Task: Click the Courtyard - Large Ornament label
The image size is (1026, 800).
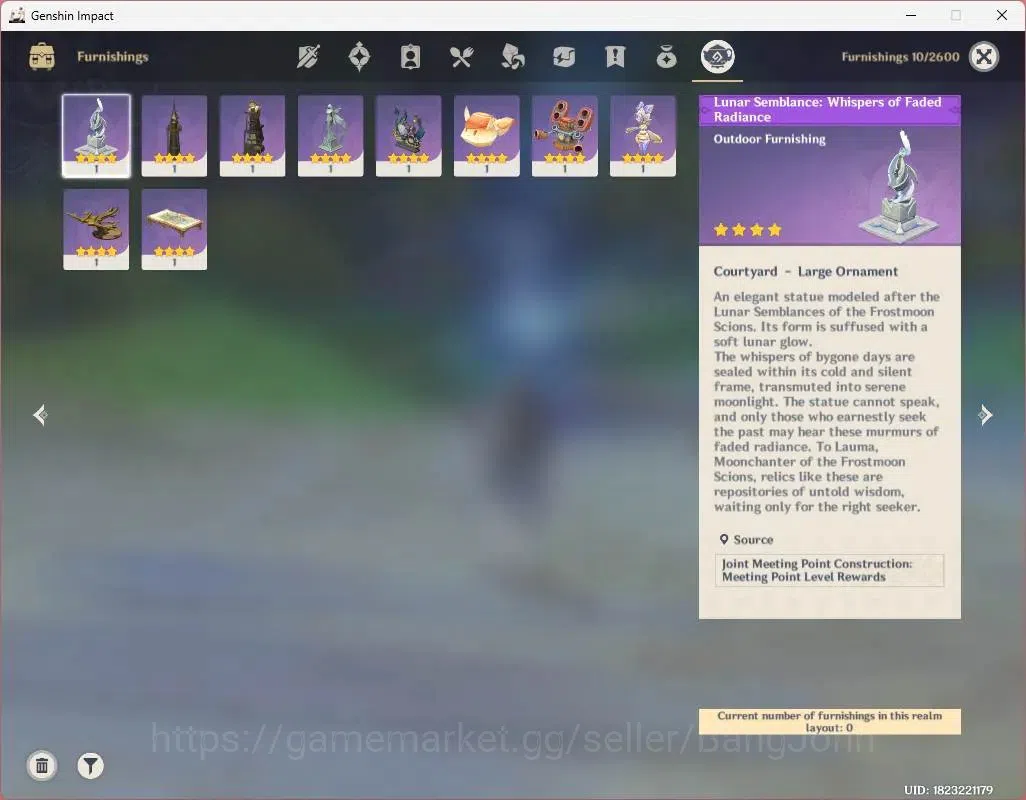Action: (x=805, y=271)
